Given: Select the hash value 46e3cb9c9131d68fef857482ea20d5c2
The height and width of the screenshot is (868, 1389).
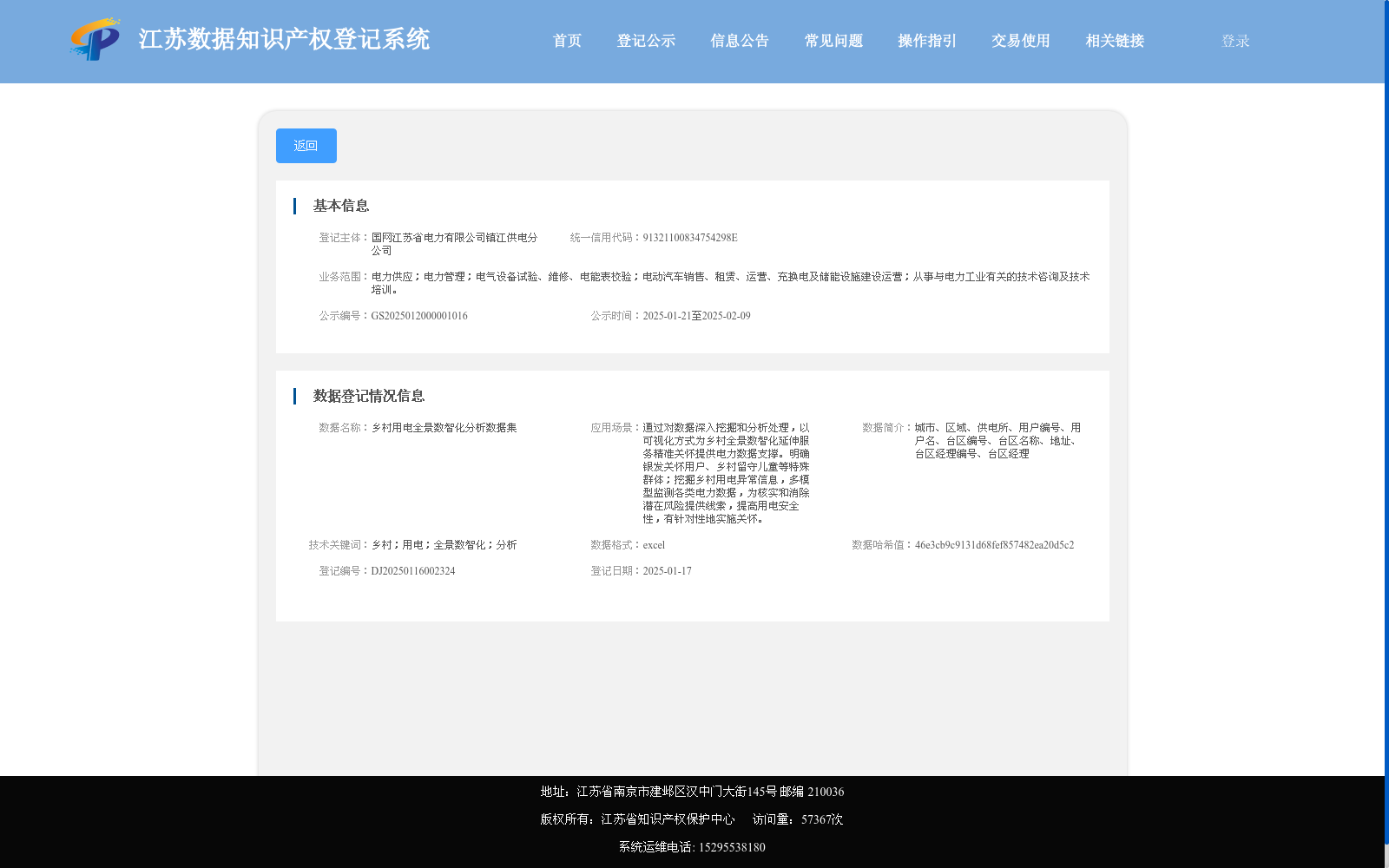Looking at the screenshot, I should pos(994,545).
